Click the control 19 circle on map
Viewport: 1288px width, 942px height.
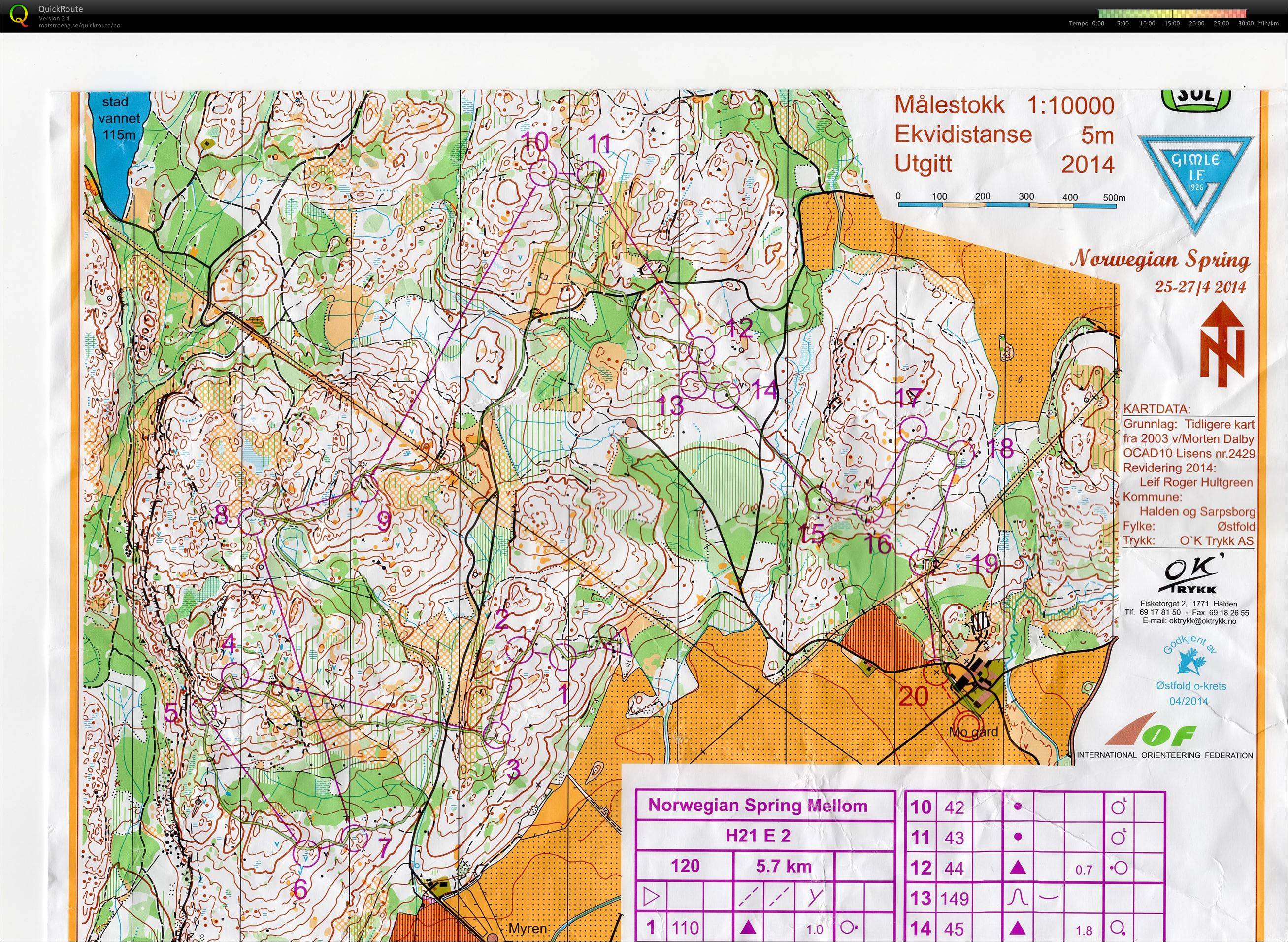[x=923, y=562]
